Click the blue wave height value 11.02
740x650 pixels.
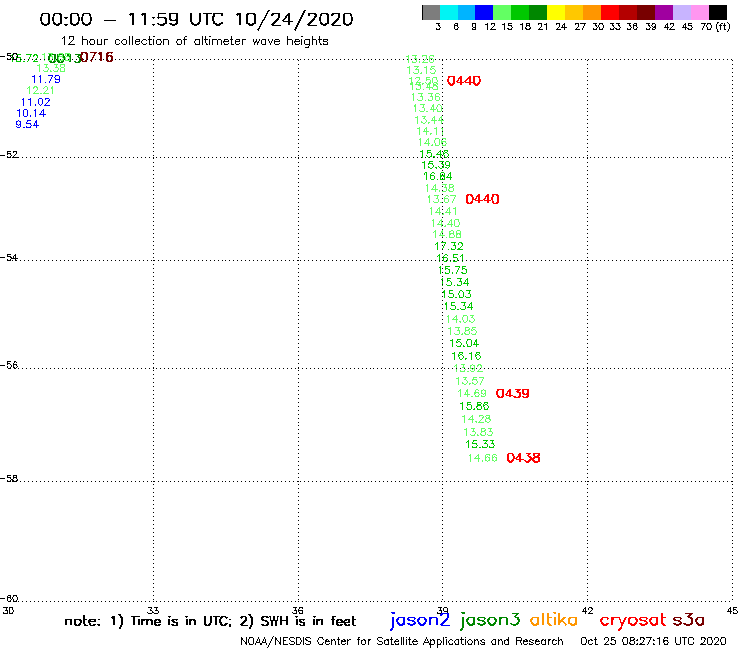pos(35,102)
